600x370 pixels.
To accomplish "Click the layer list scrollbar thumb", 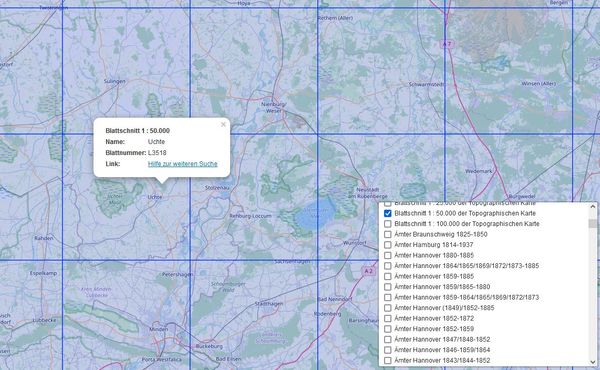I will [593, 223].
